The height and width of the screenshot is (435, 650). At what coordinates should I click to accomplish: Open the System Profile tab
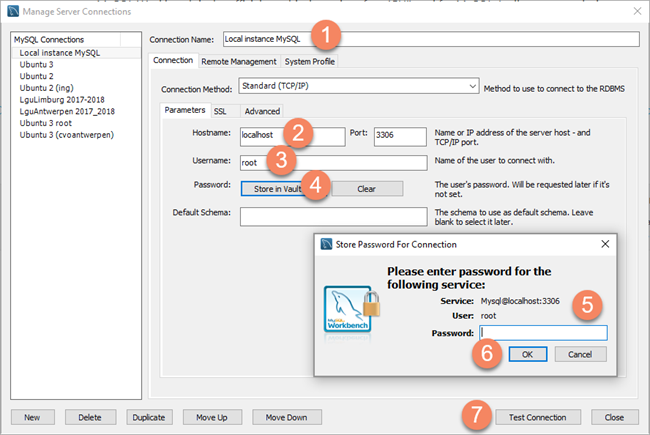point(310,61)
